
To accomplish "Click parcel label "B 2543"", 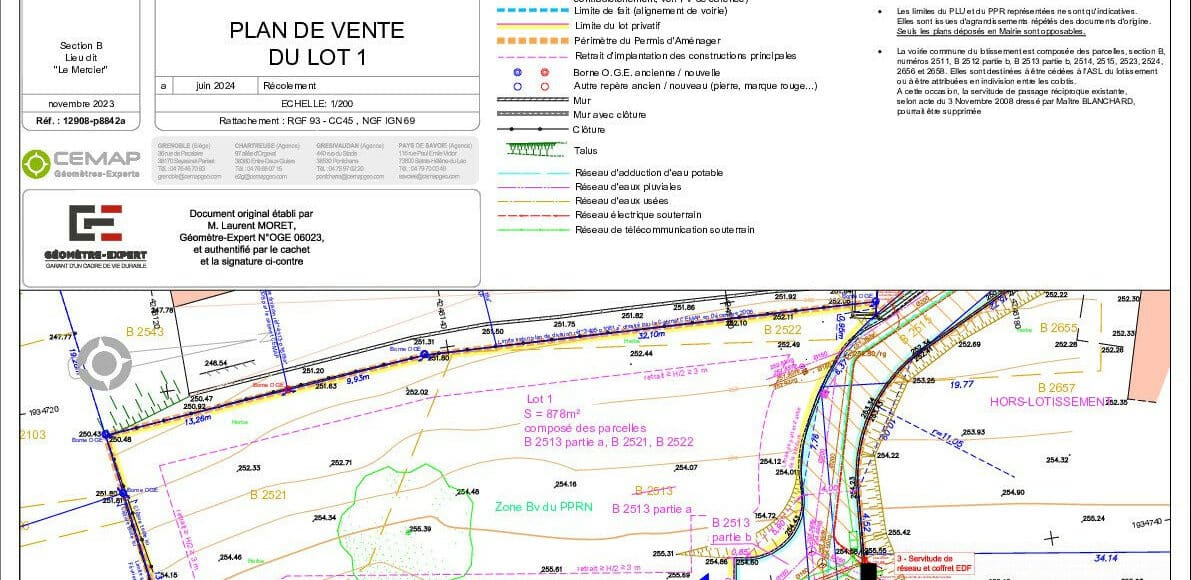I will 145,332.
